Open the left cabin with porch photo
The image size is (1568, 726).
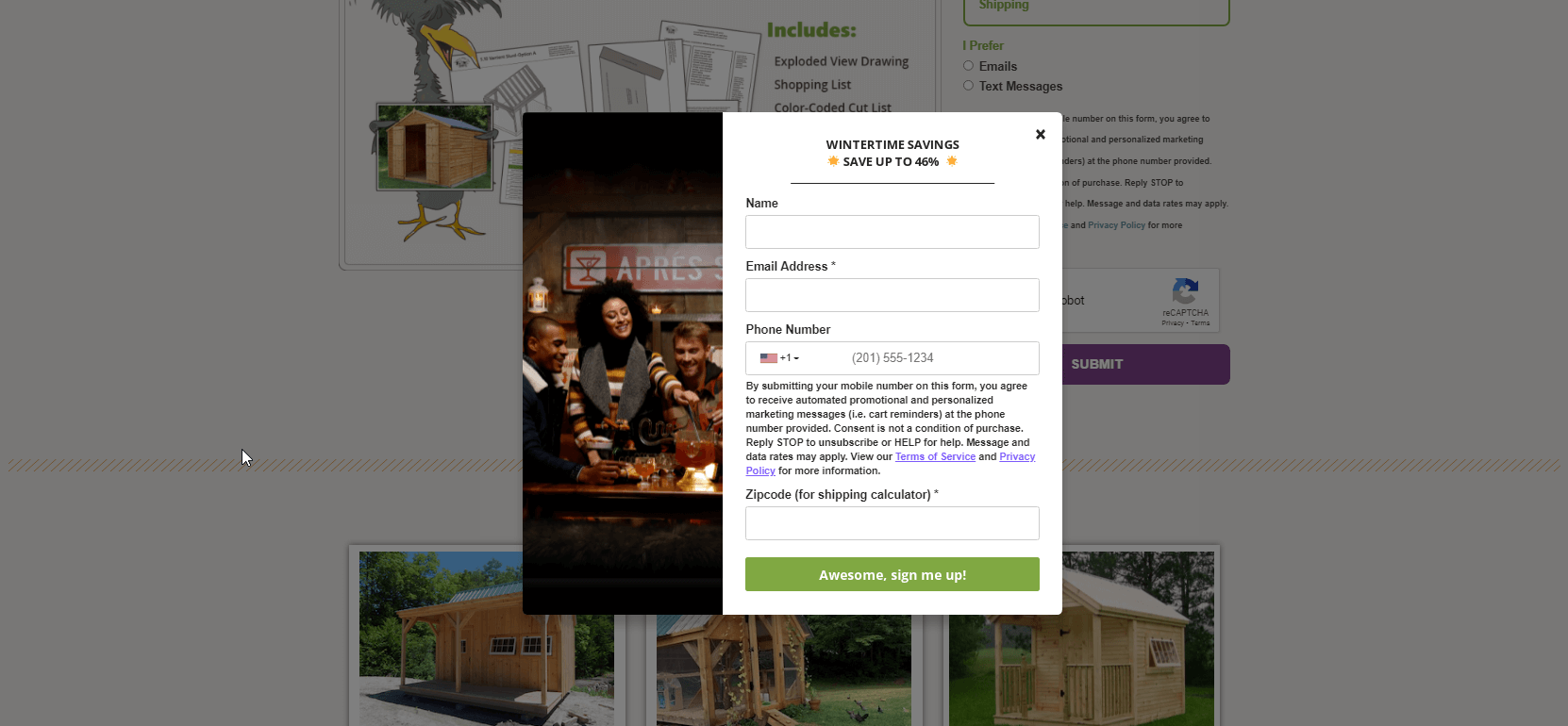(441, 638)
